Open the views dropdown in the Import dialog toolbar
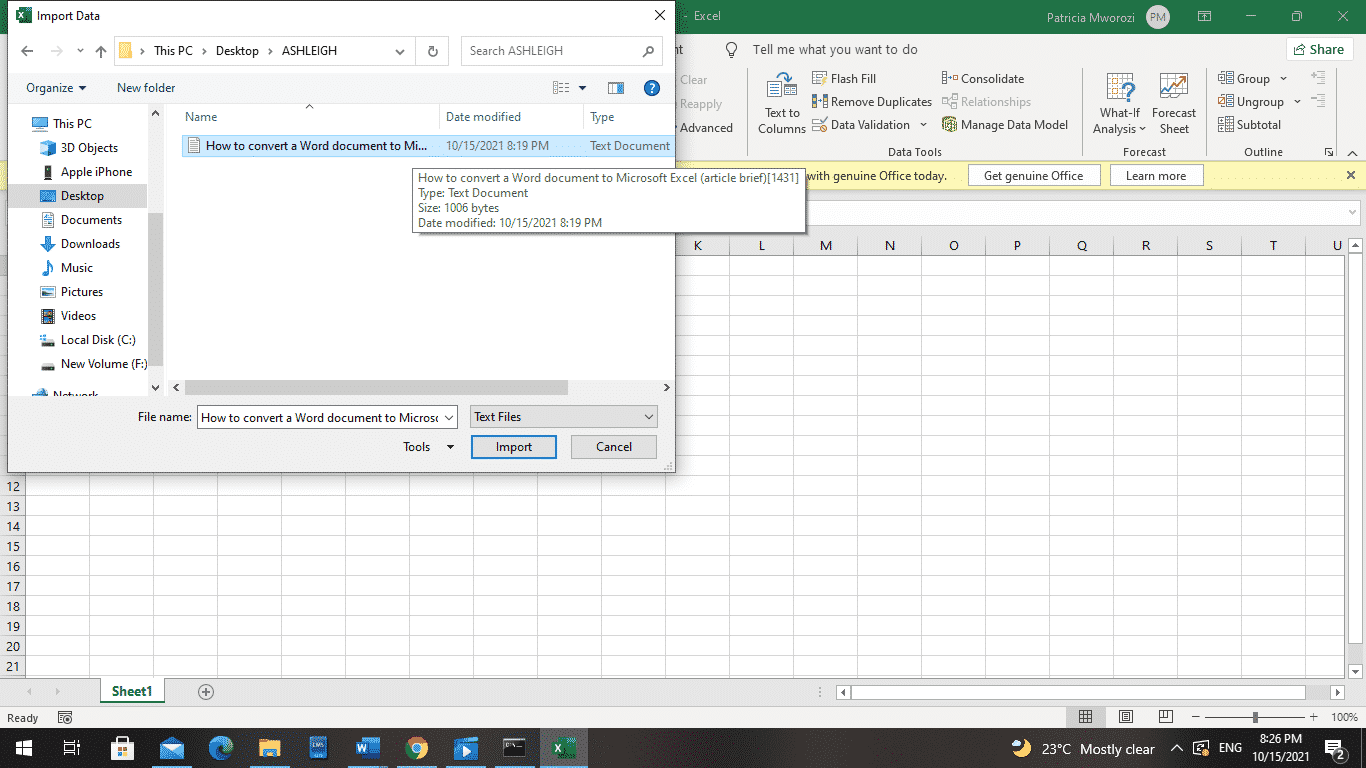Image resolution: width=1366 pixels, height=768 pixels. 582,88
